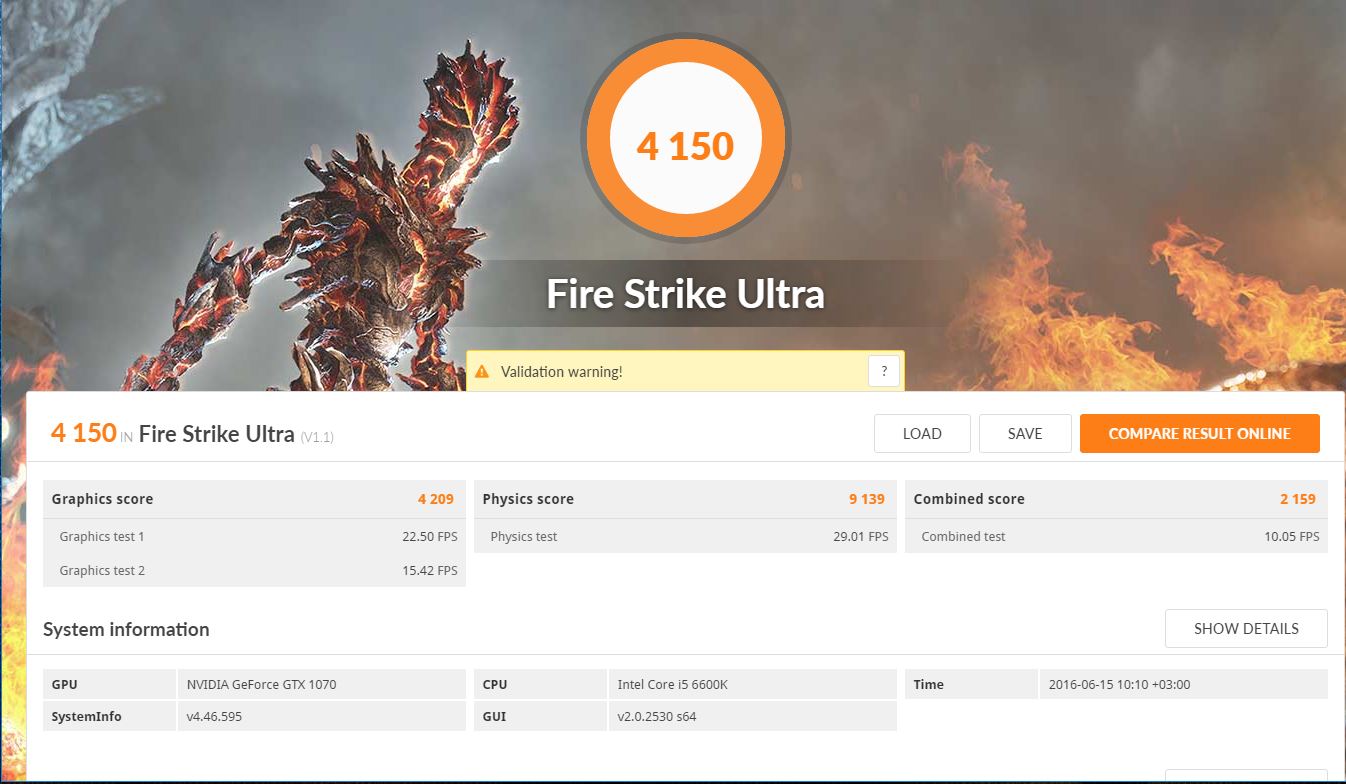Select the Physics test row
The height and width of the screenshot is (784, 1346).
click(685, 536)
